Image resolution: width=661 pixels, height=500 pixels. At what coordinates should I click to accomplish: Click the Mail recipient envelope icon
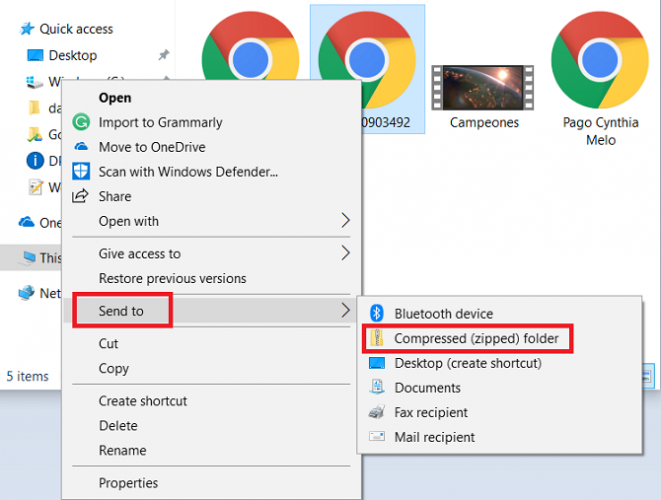(x=376, y=436)
